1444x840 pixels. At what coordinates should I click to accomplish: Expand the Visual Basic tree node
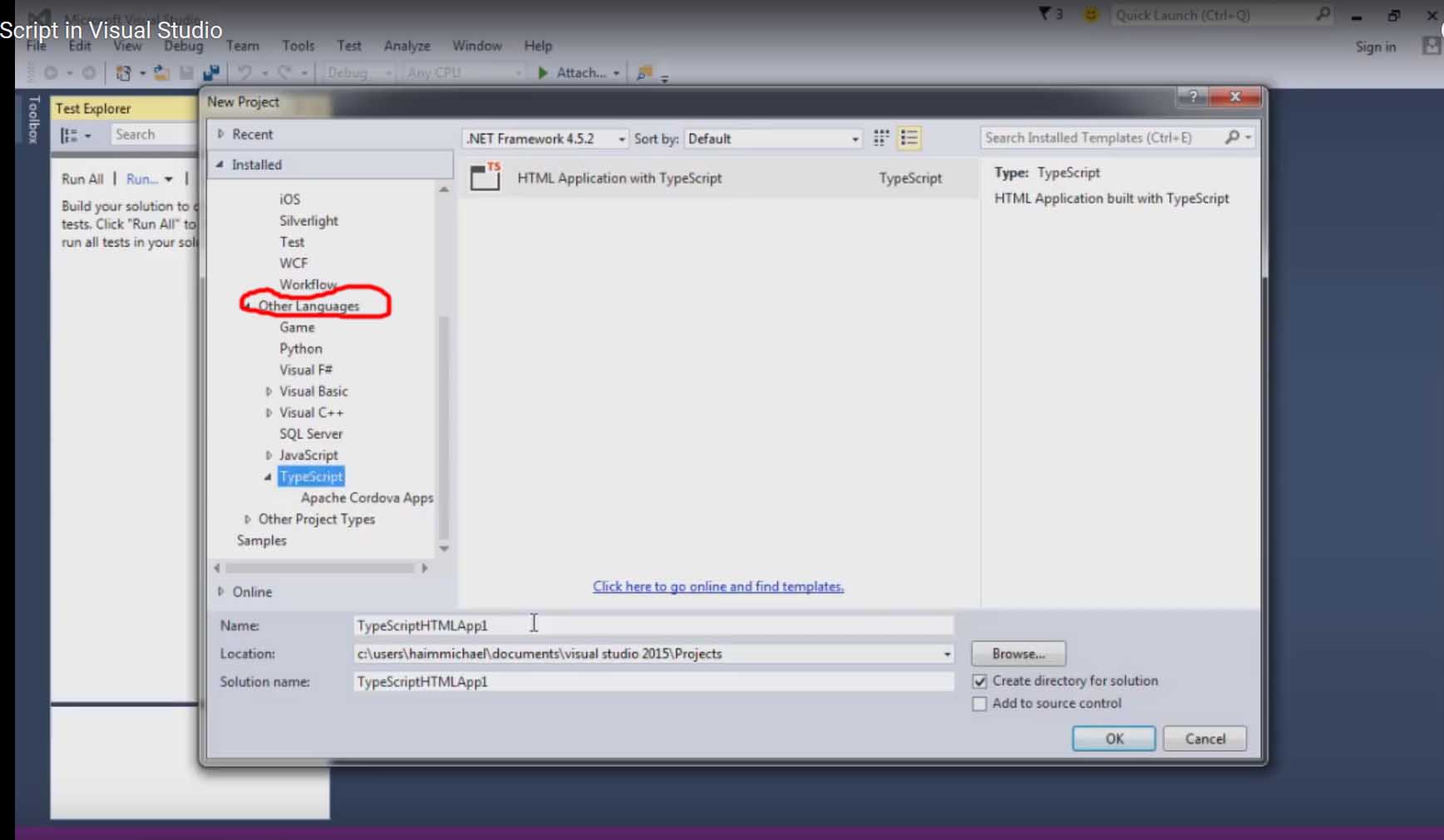pos(269,391)
